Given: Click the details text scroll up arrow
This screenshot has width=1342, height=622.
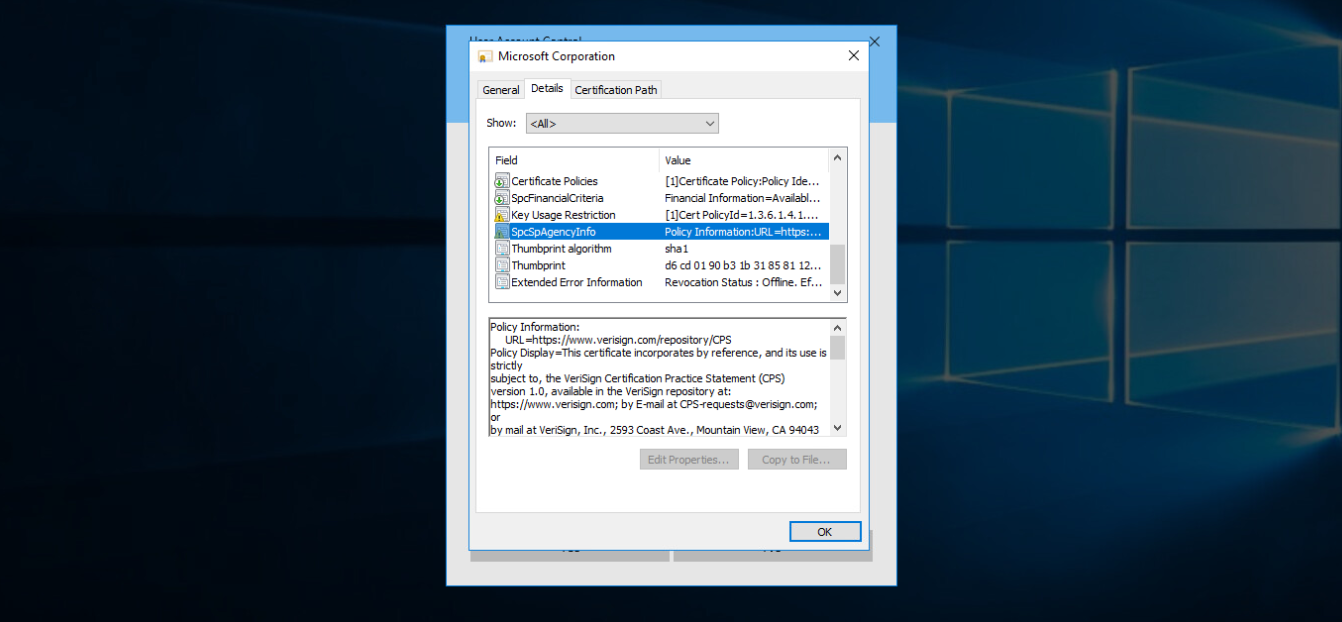Looking at the screenshot, I should 838,327.
